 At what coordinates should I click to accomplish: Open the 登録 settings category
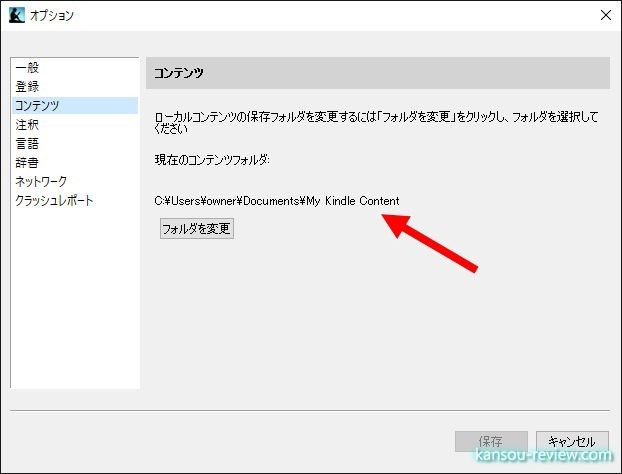coord(75,86)
